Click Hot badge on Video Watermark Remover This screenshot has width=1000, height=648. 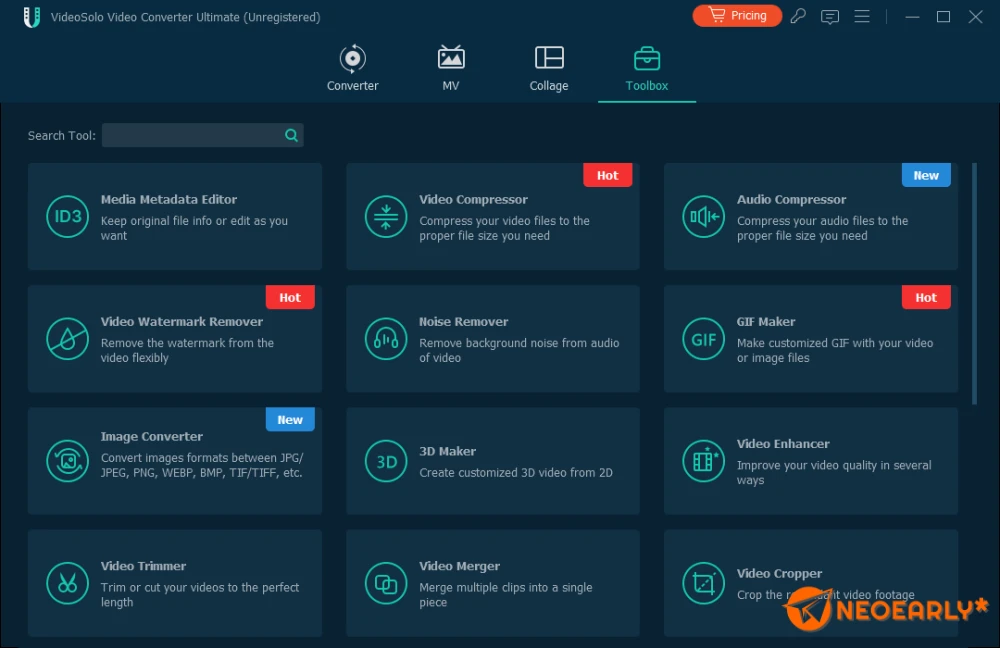[290, 297]
